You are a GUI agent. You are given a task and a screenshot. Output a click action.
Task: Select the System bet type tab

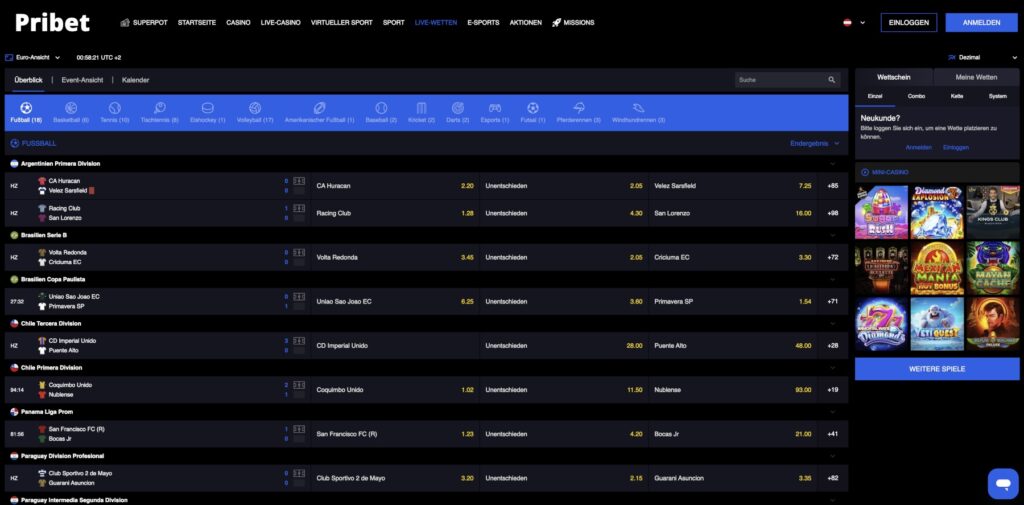tap(997, 96)
